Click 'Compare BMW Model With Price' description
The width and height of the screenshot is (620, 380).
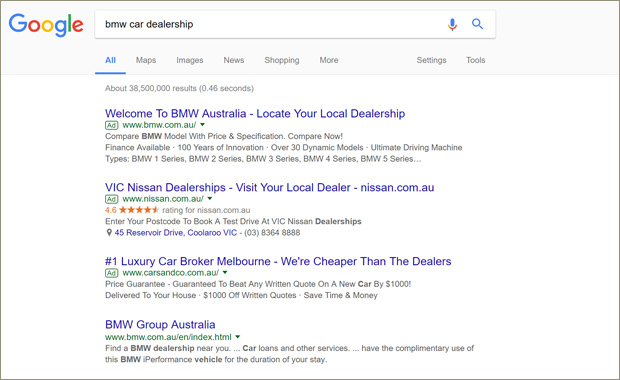224,136
